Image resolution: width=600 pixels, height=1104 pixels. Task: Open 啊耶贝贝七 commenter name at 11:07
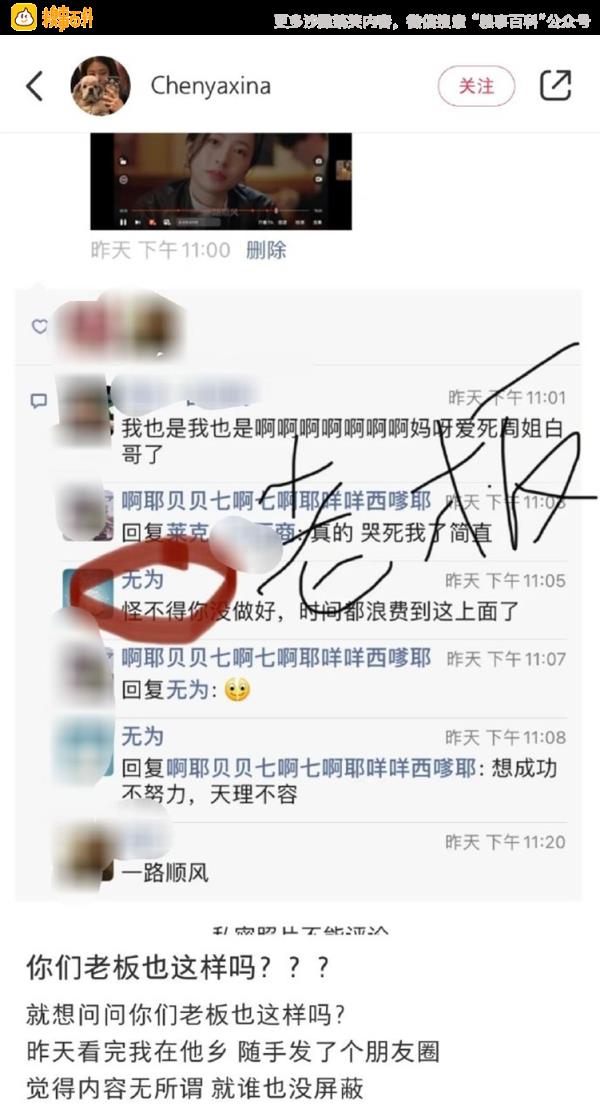pos(276,658)
